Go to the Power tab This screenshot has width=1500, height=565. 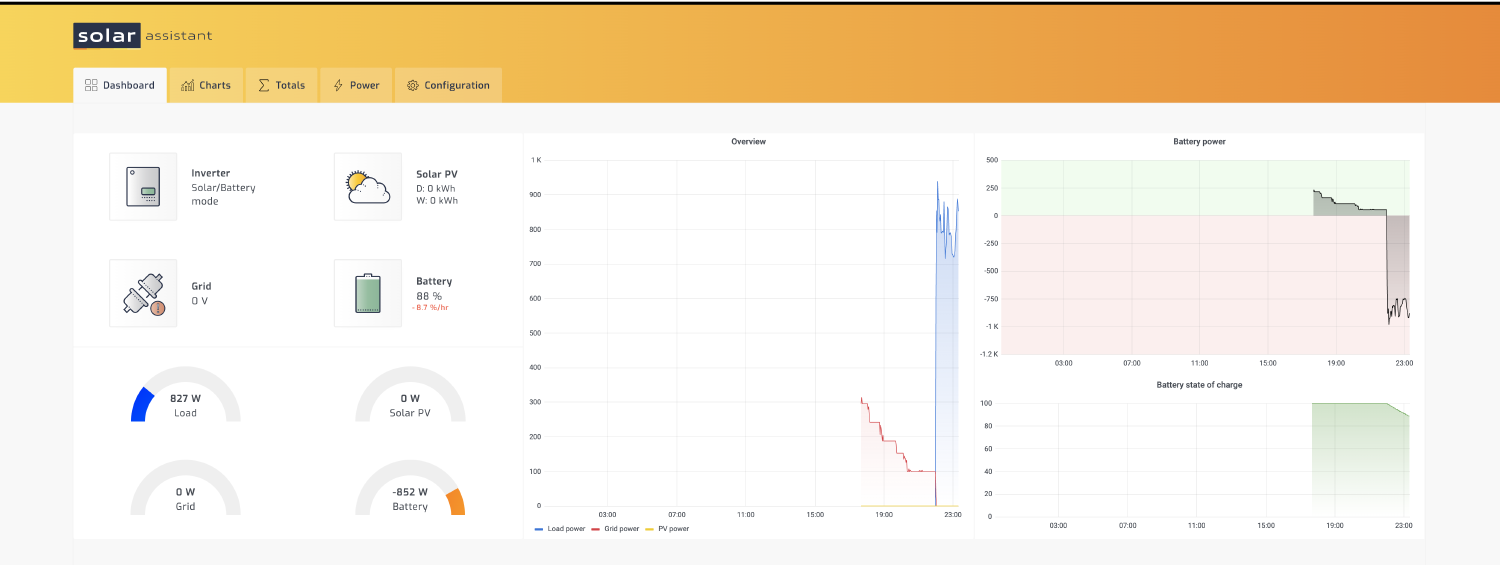[356, 85]
